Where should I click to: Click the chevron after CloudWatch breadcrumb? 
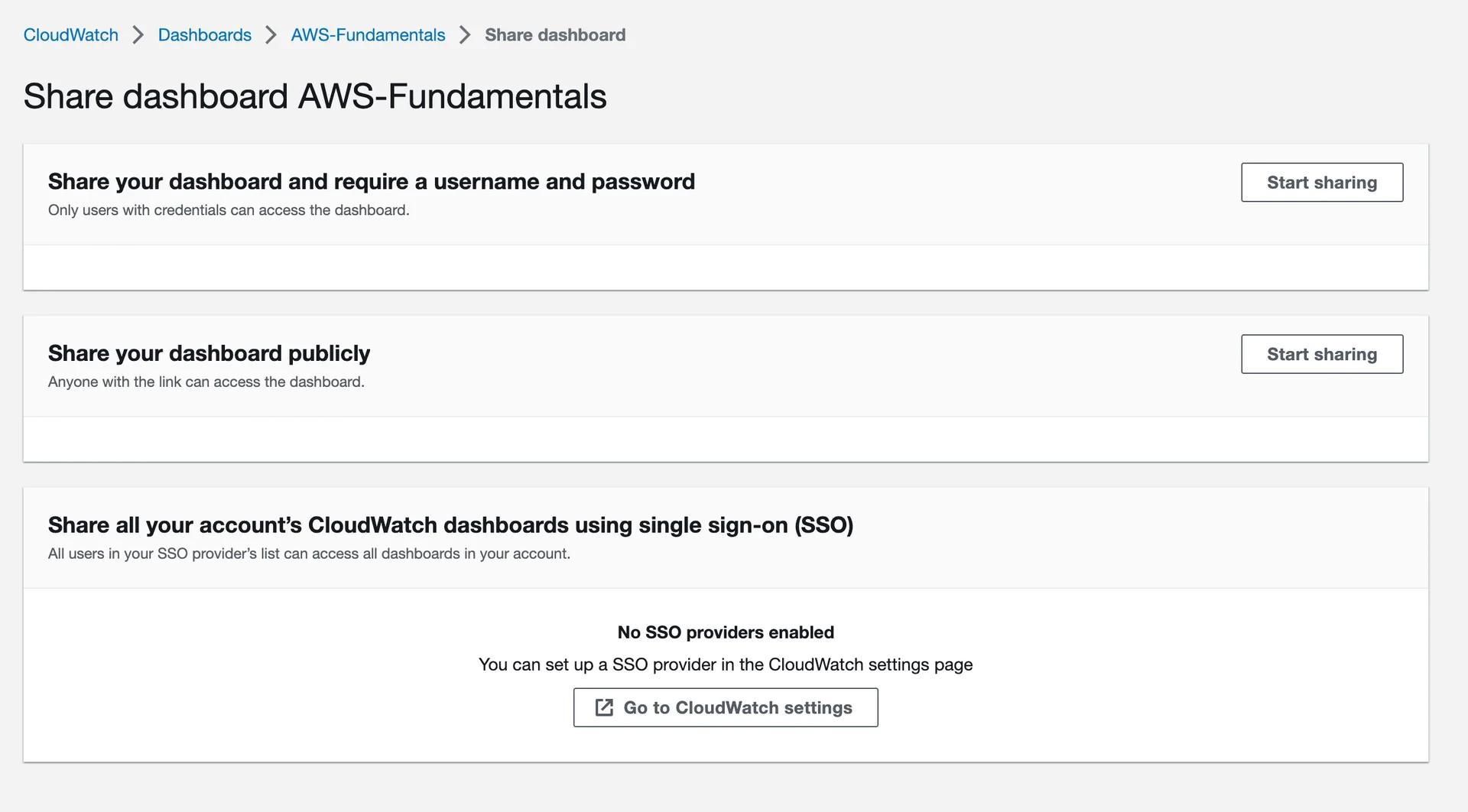pos(138,34)
